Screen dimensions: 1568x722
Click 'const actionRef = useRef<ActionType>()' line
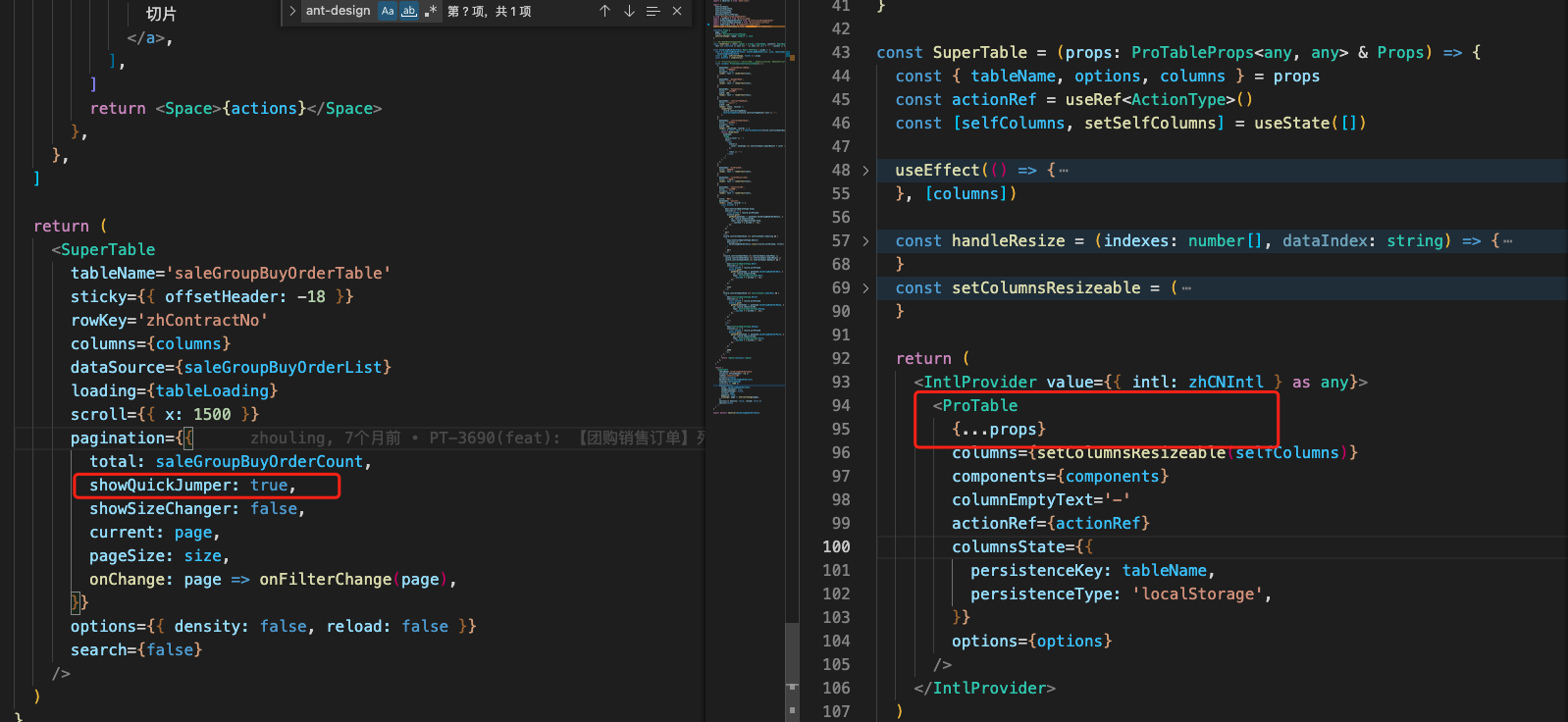coord(1074,100)
